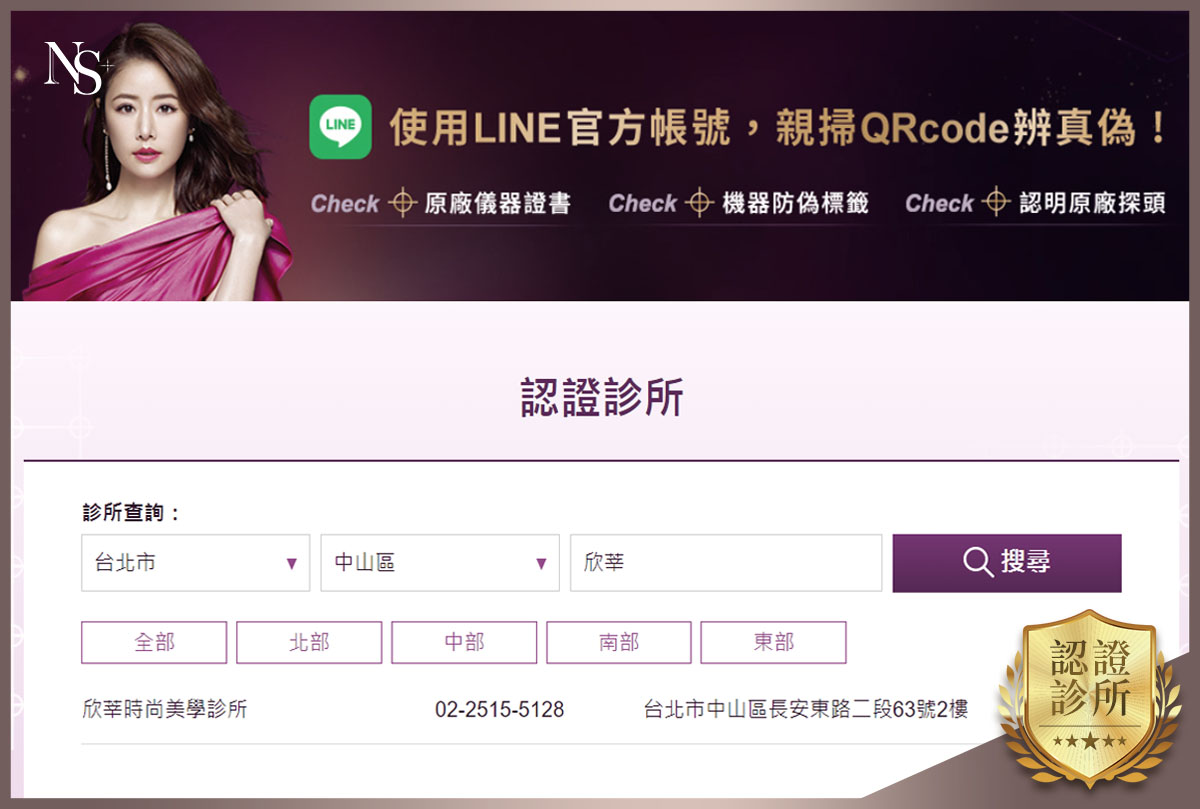Click the green LINE app icon
Image resolution: width=1200 pixels, height=809 pixels.
340,127
